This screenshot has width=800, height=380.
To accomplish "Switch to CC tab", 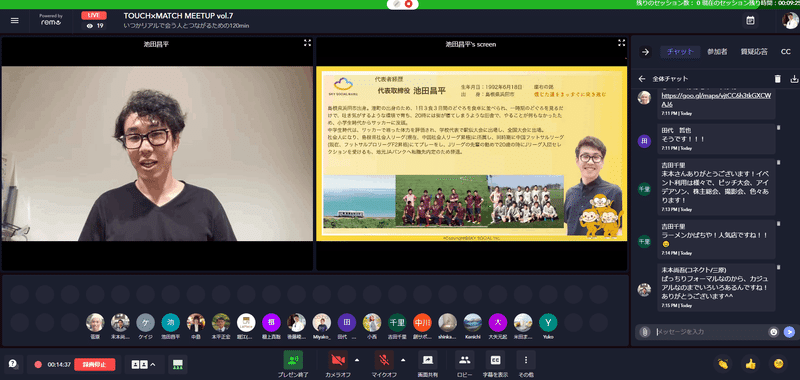I will click(786, 52).
